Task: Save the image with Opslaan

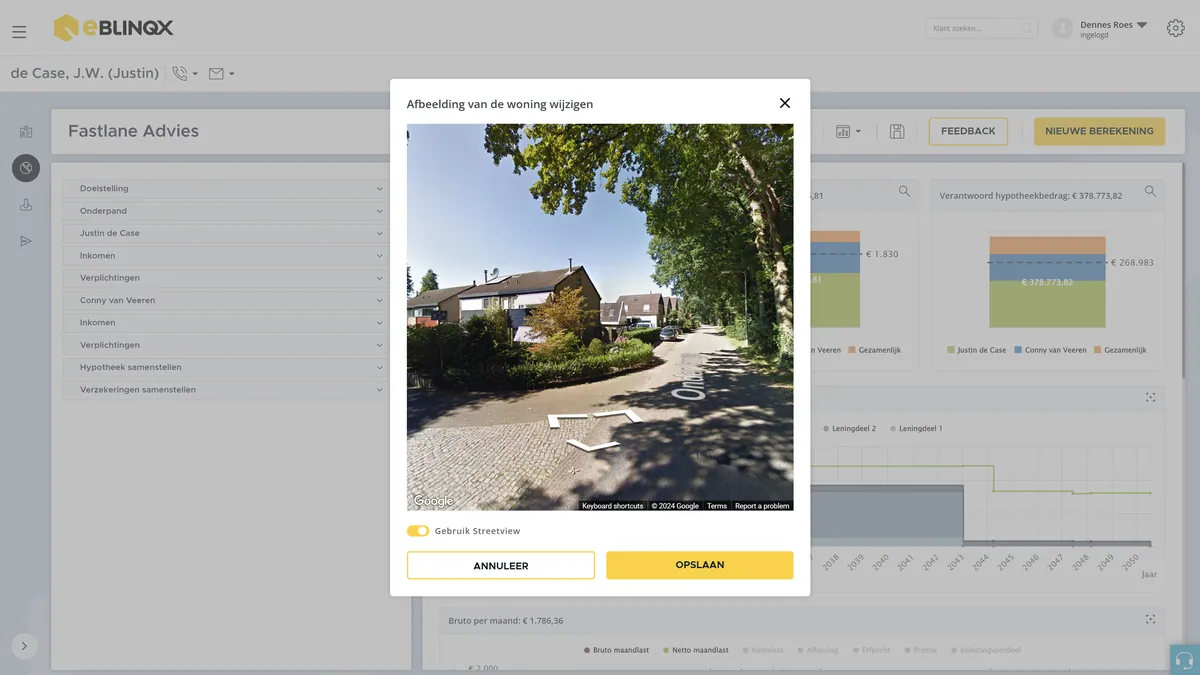Action: [700, 565]
